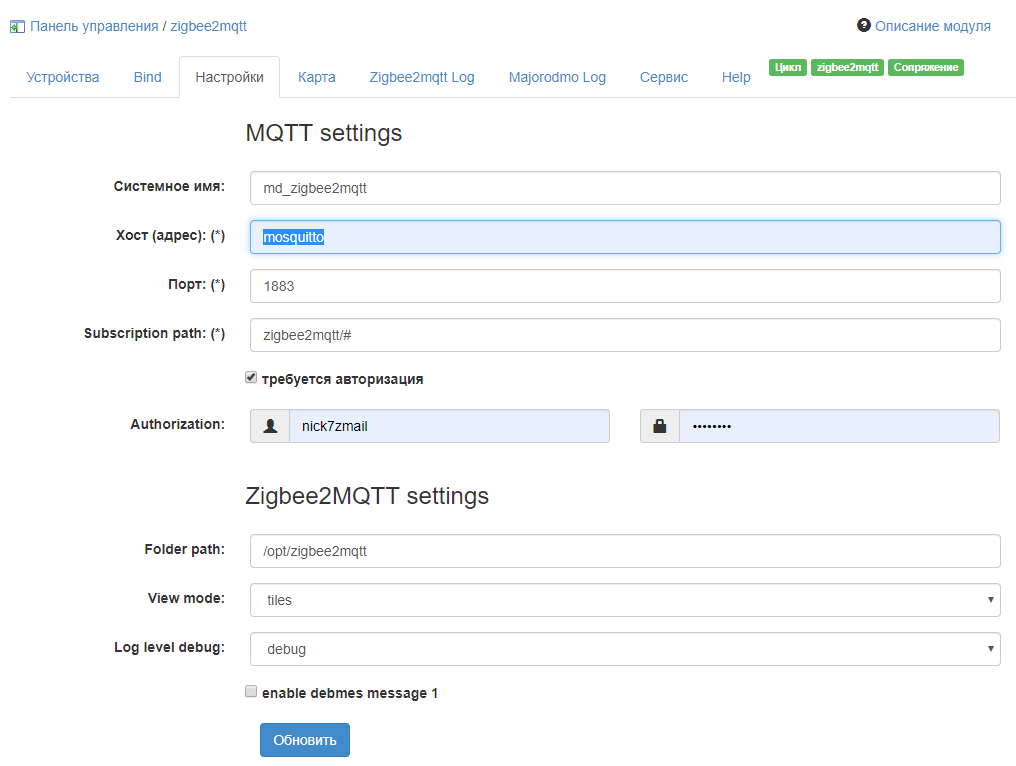Switch to the Устройства tab
Screen dimensions: 1016x766
pyautogui.click(x=63, y=77)
